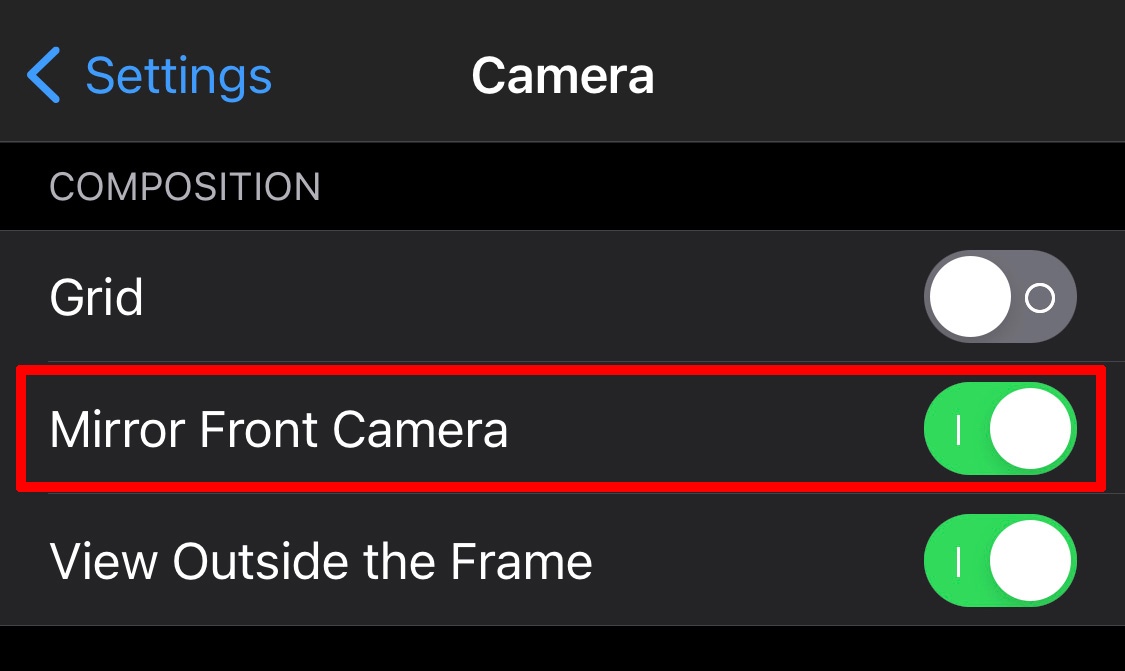Select the Grid row label

click(x=96, y=297)
